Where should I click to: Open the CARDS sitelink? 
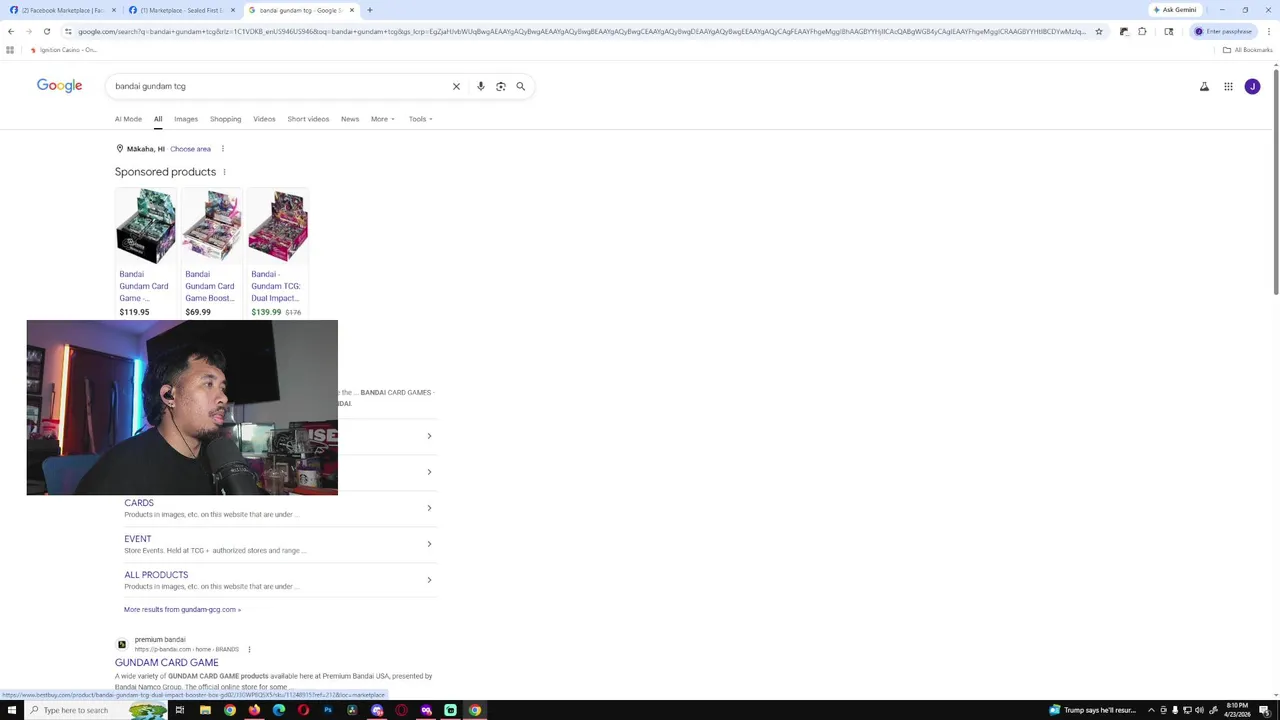tap(139, 503)
